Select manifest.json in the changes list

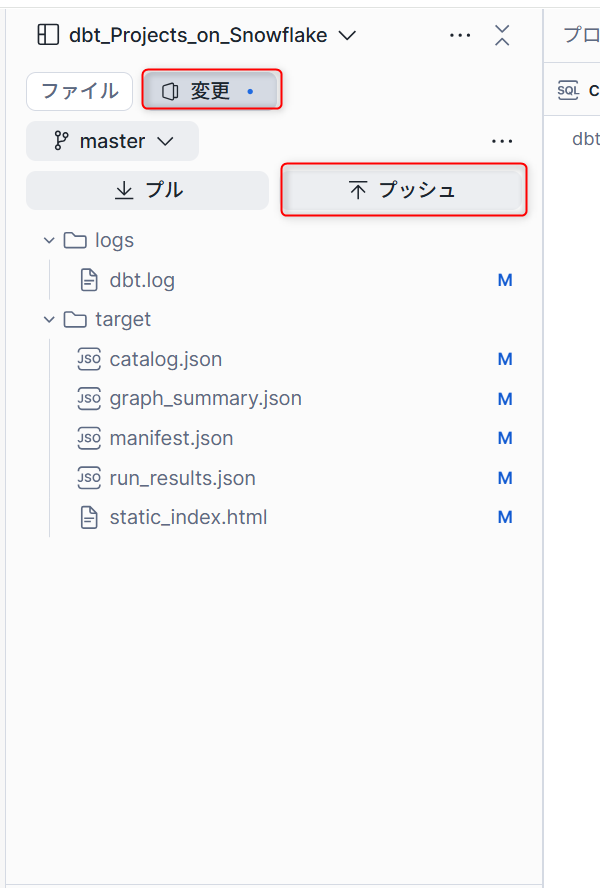pyautogui.click(x=171, y=438)
